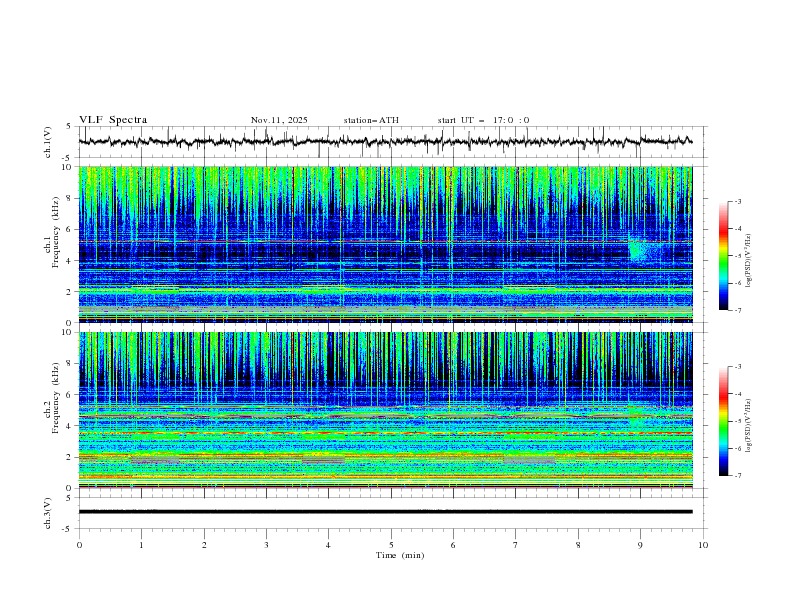Screen dimensions: 792x612
Task: Click time-axis tick label "4"
Action: point(328,545)
